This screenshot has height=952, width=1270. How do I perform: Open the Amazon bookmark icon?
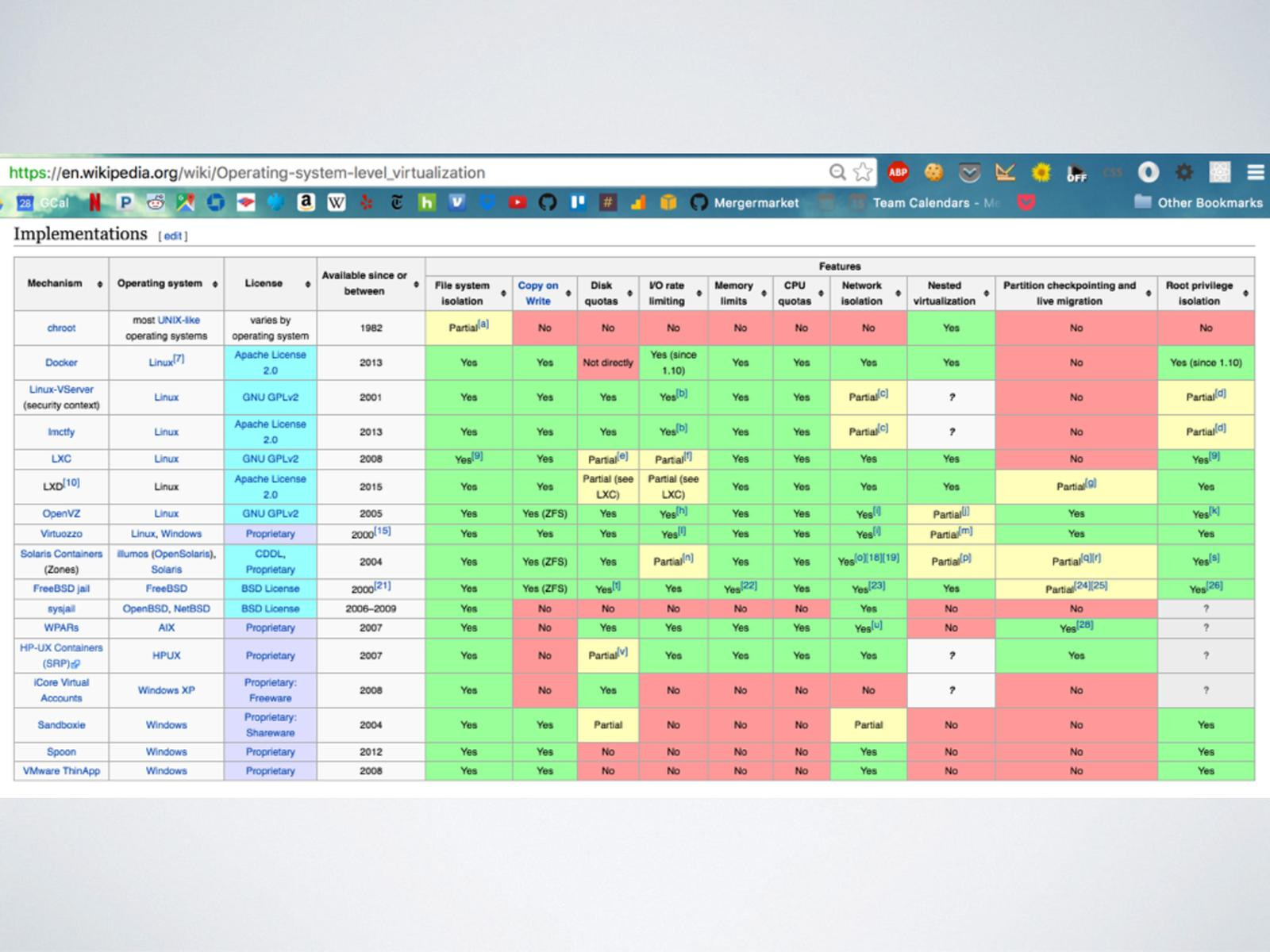tap(306, 202)
